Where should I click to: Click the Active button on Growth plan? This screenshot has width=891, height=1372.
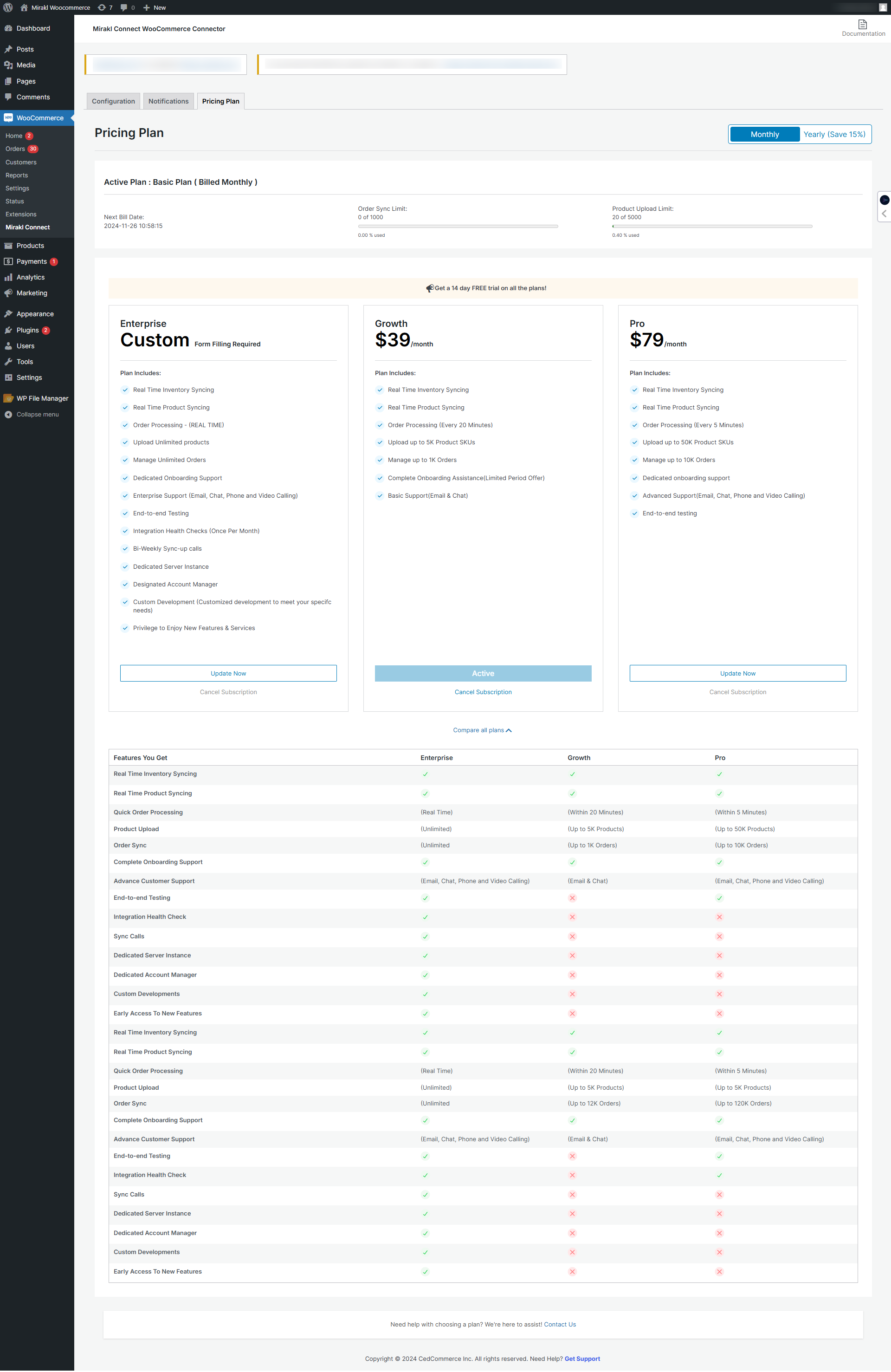483,673
